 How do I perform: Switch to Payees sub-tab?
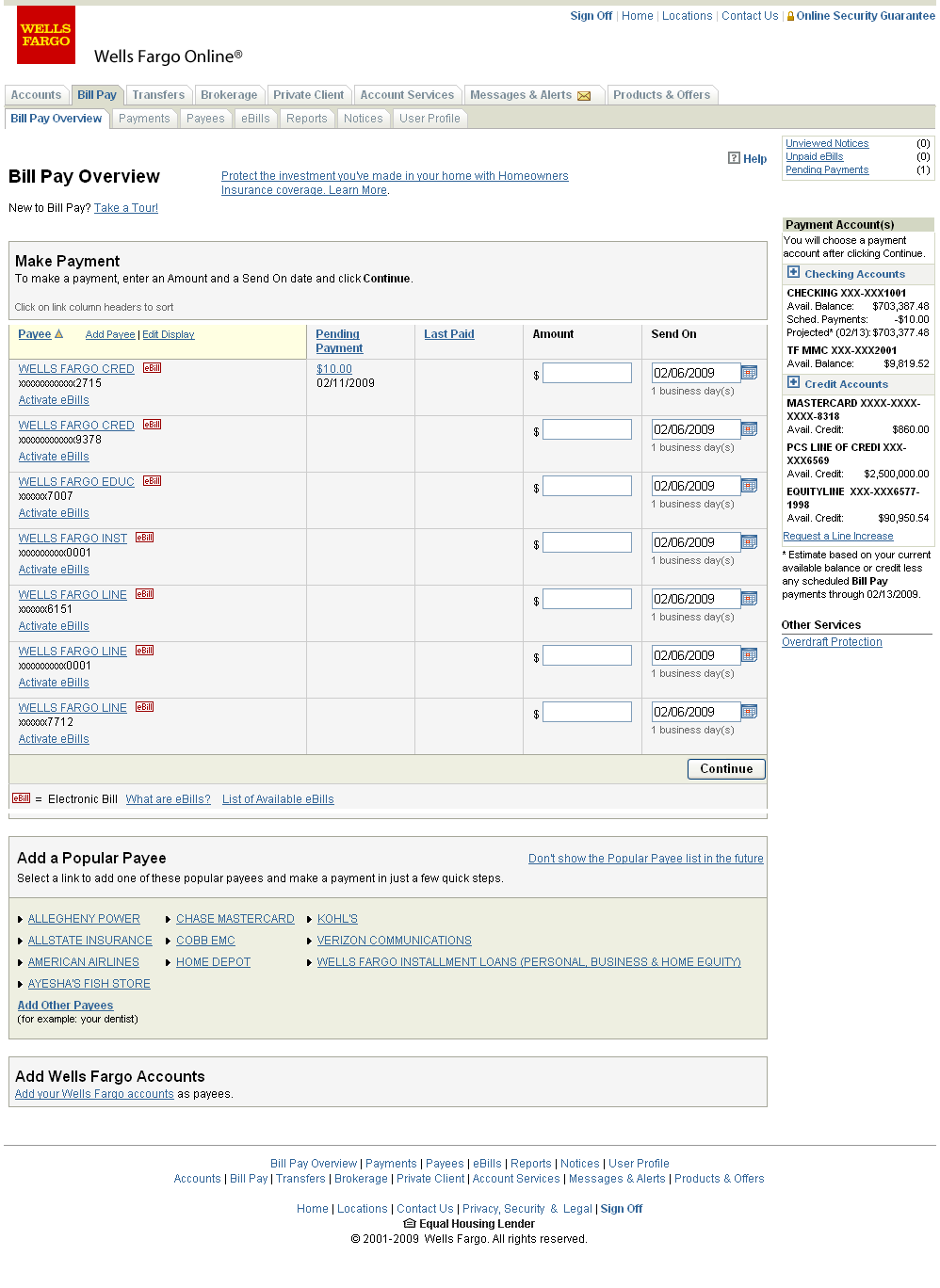click(x=205, y=119)
